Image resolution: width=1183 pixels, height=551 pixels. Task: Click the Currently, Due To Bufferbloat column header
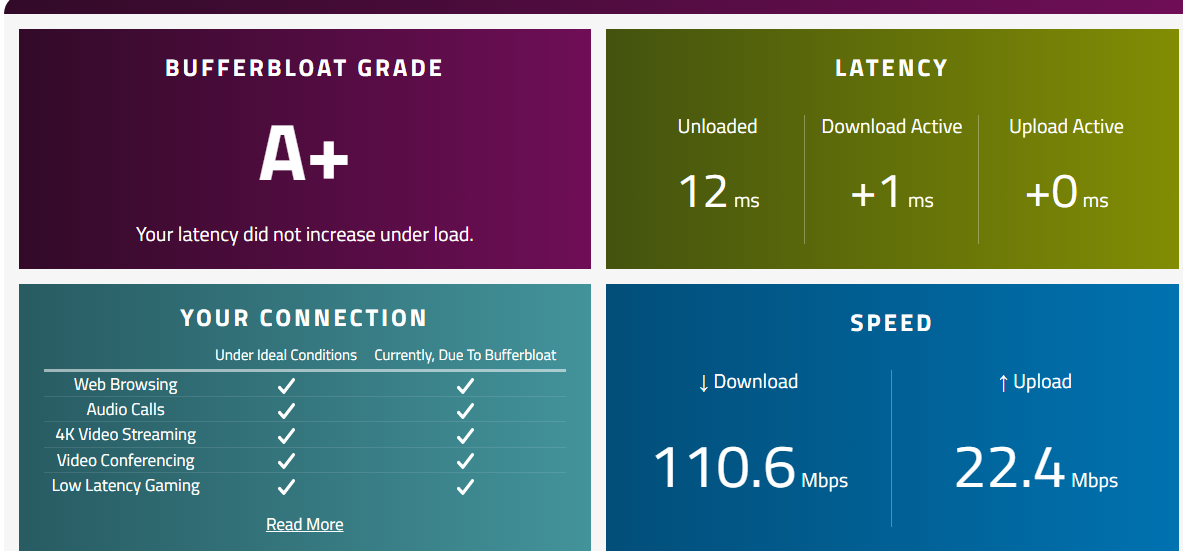click(x=465, y=355)
